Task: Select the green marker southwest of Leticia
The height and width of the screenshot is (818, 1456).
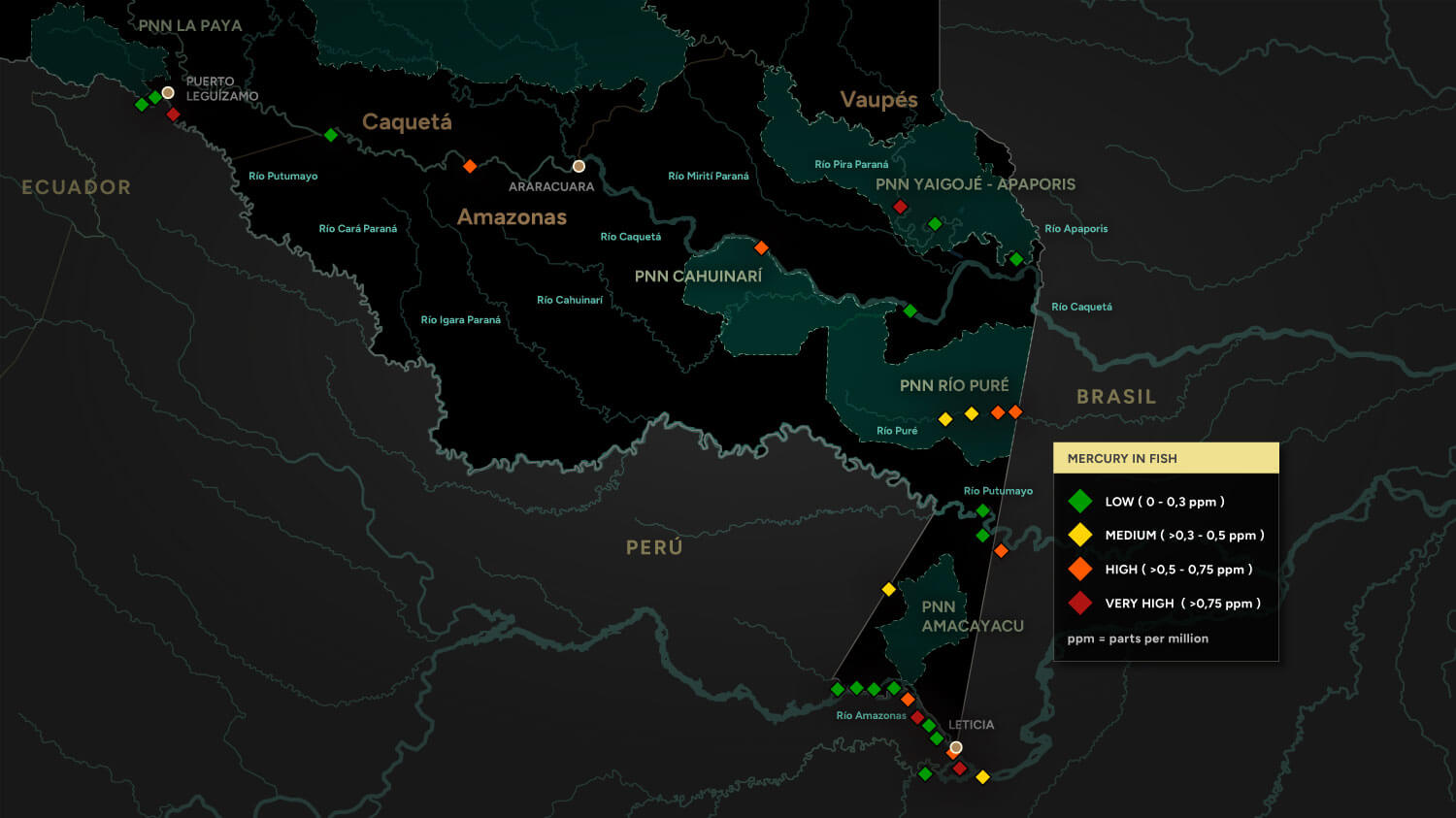Action: point(925,773)
